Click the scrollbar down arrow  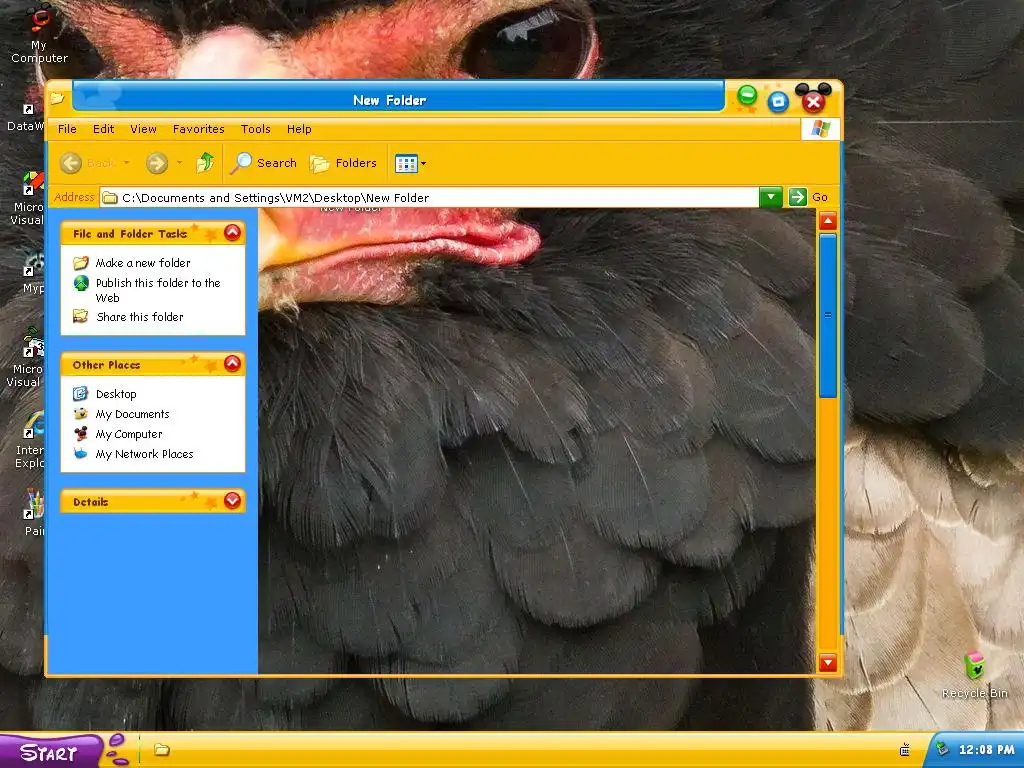[828, 663]
